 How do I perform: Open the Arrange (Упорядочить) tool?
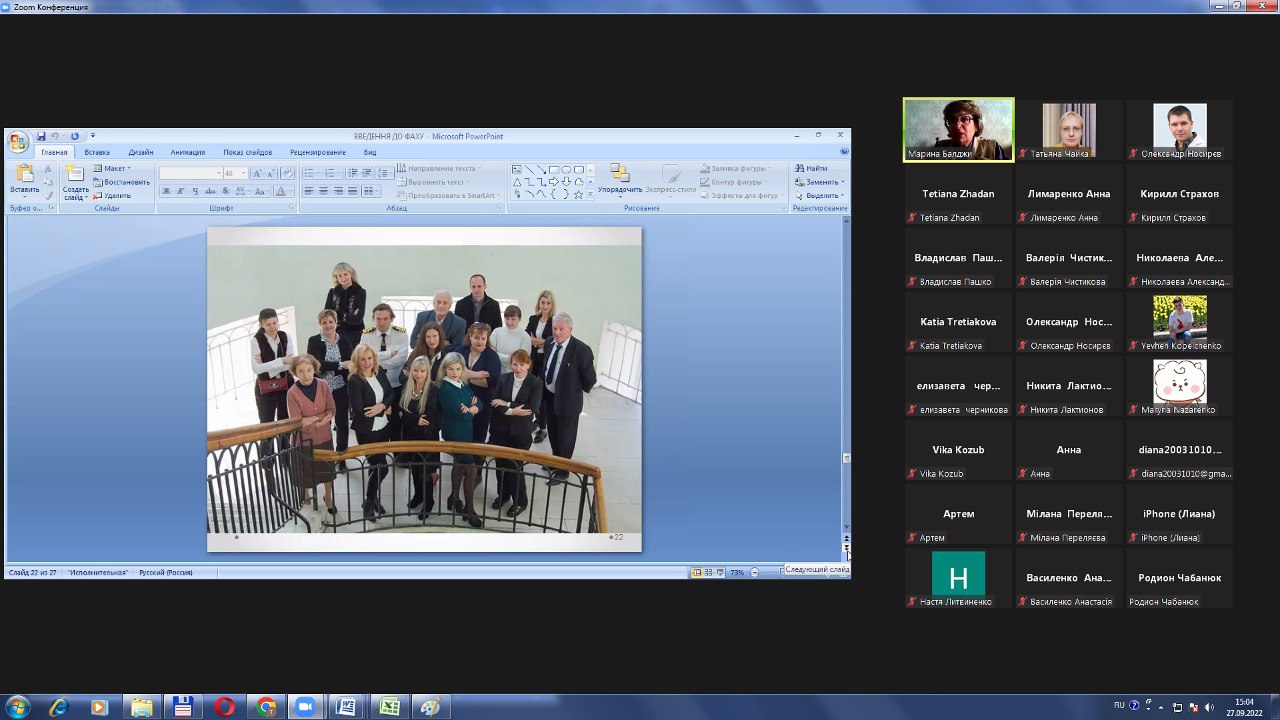(620, 178)
